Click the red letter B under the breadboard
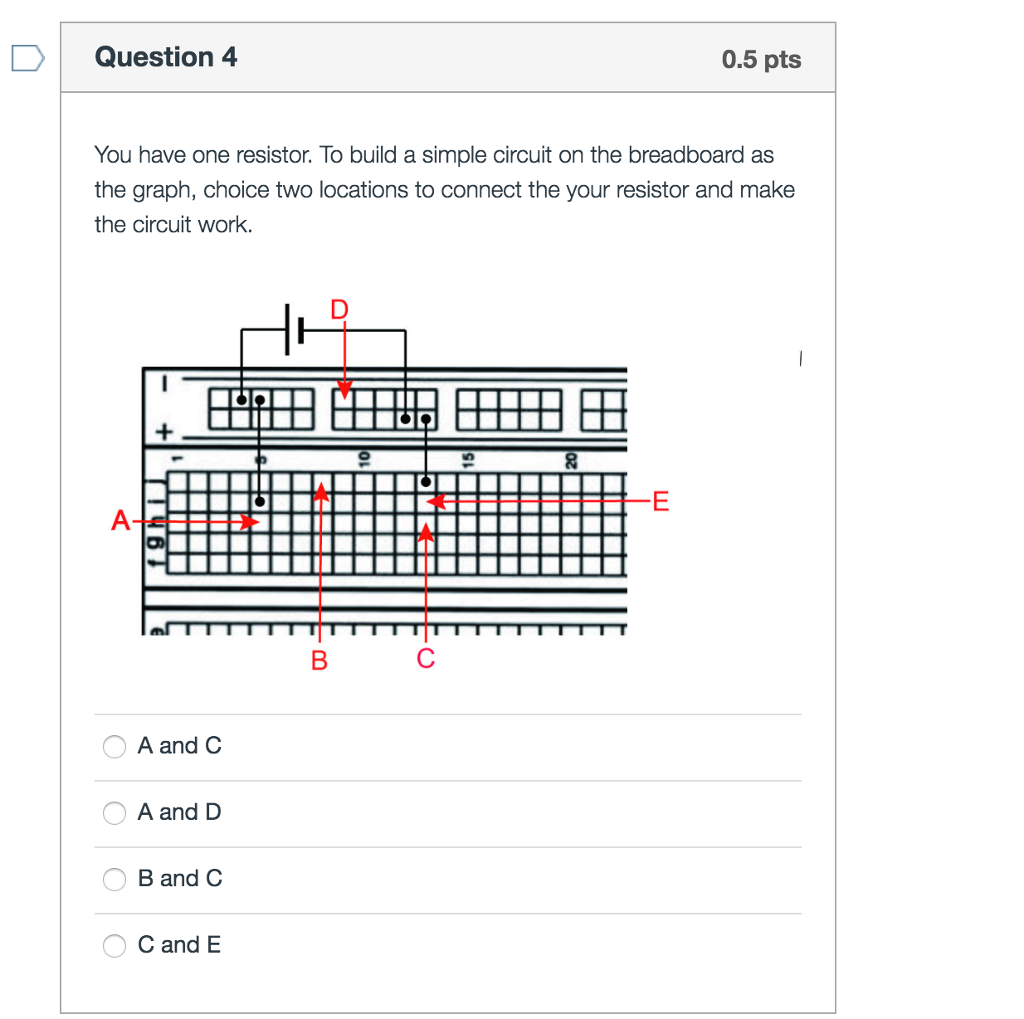Image resolution: width=1024 pixels, height=1019 pixels. (x=319, y=659)
